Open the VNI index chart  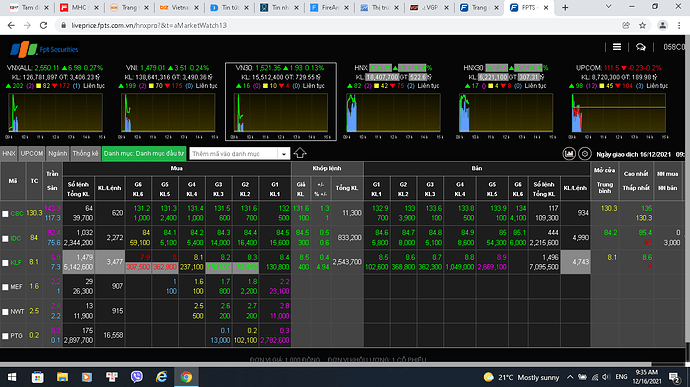[x=168, y=113]
